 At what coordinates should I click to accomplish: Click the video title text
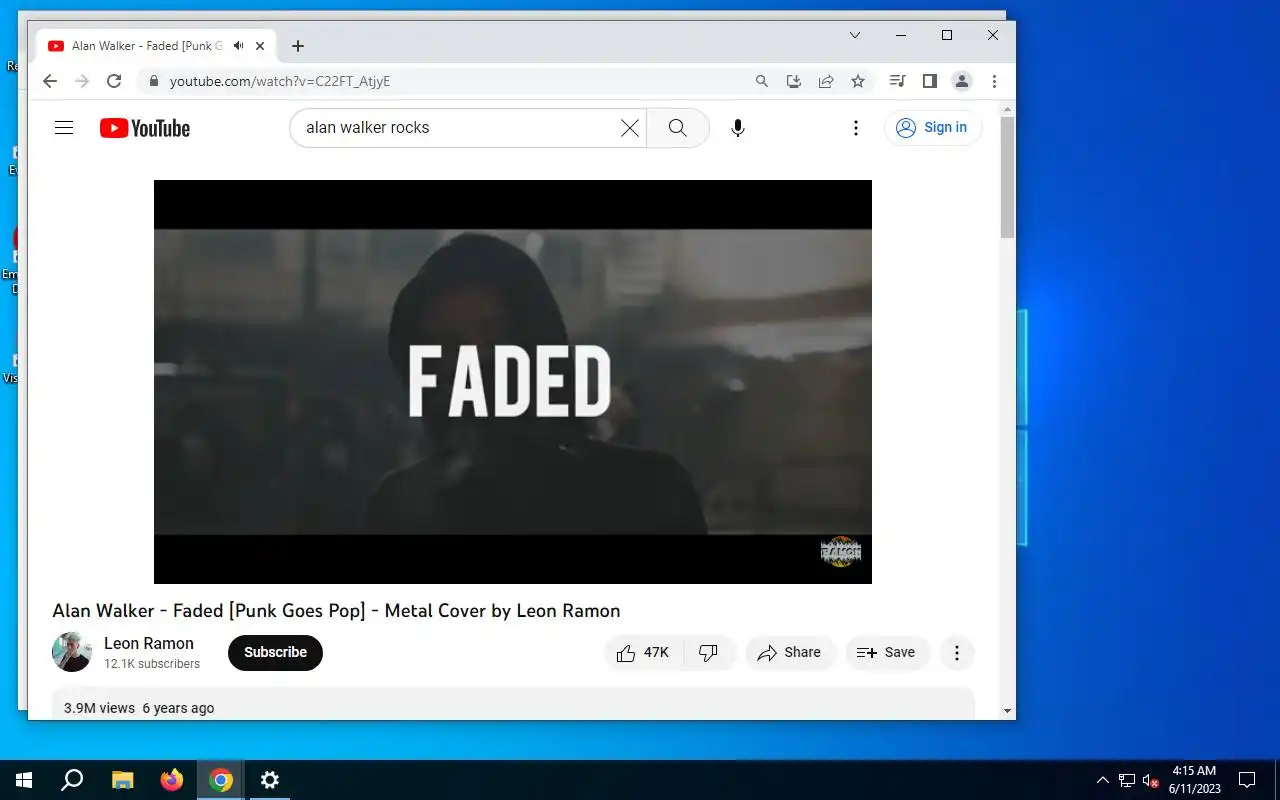coord(336,611)
